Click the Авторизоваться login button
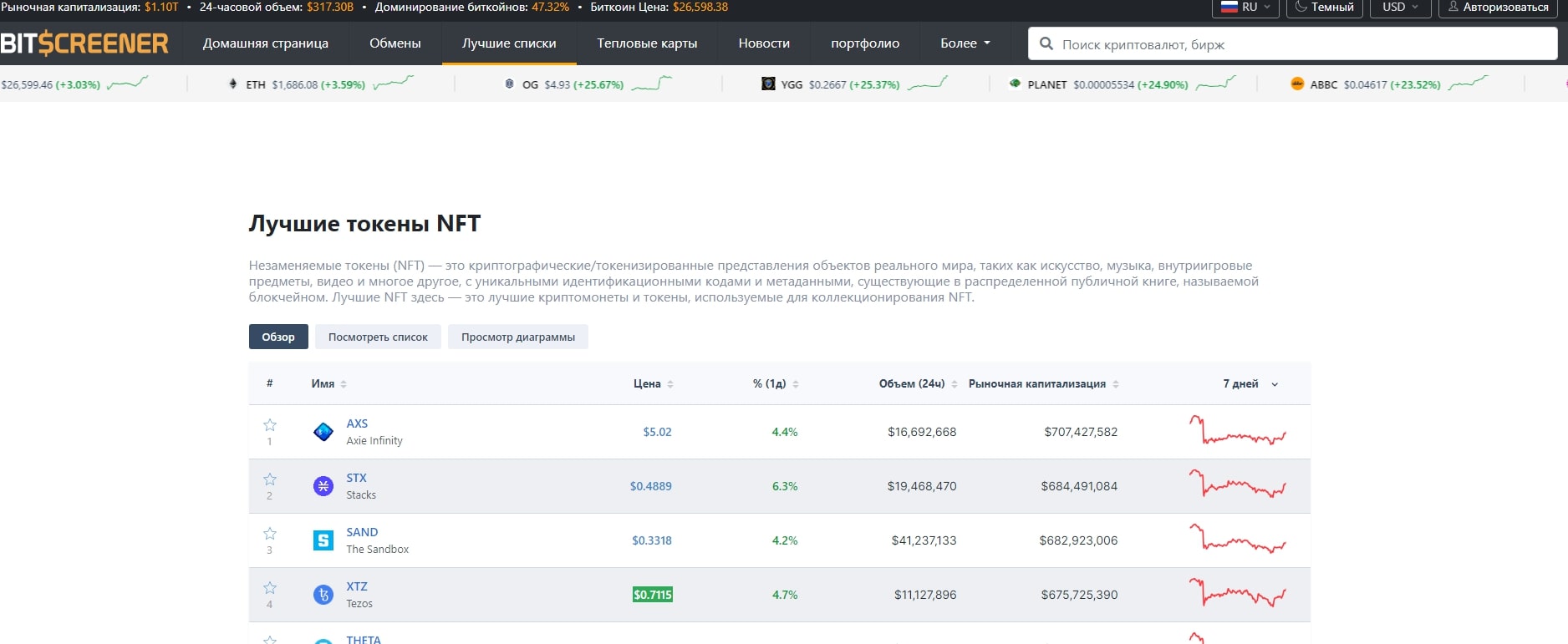1568x644 pixels. click(1498, 8)
